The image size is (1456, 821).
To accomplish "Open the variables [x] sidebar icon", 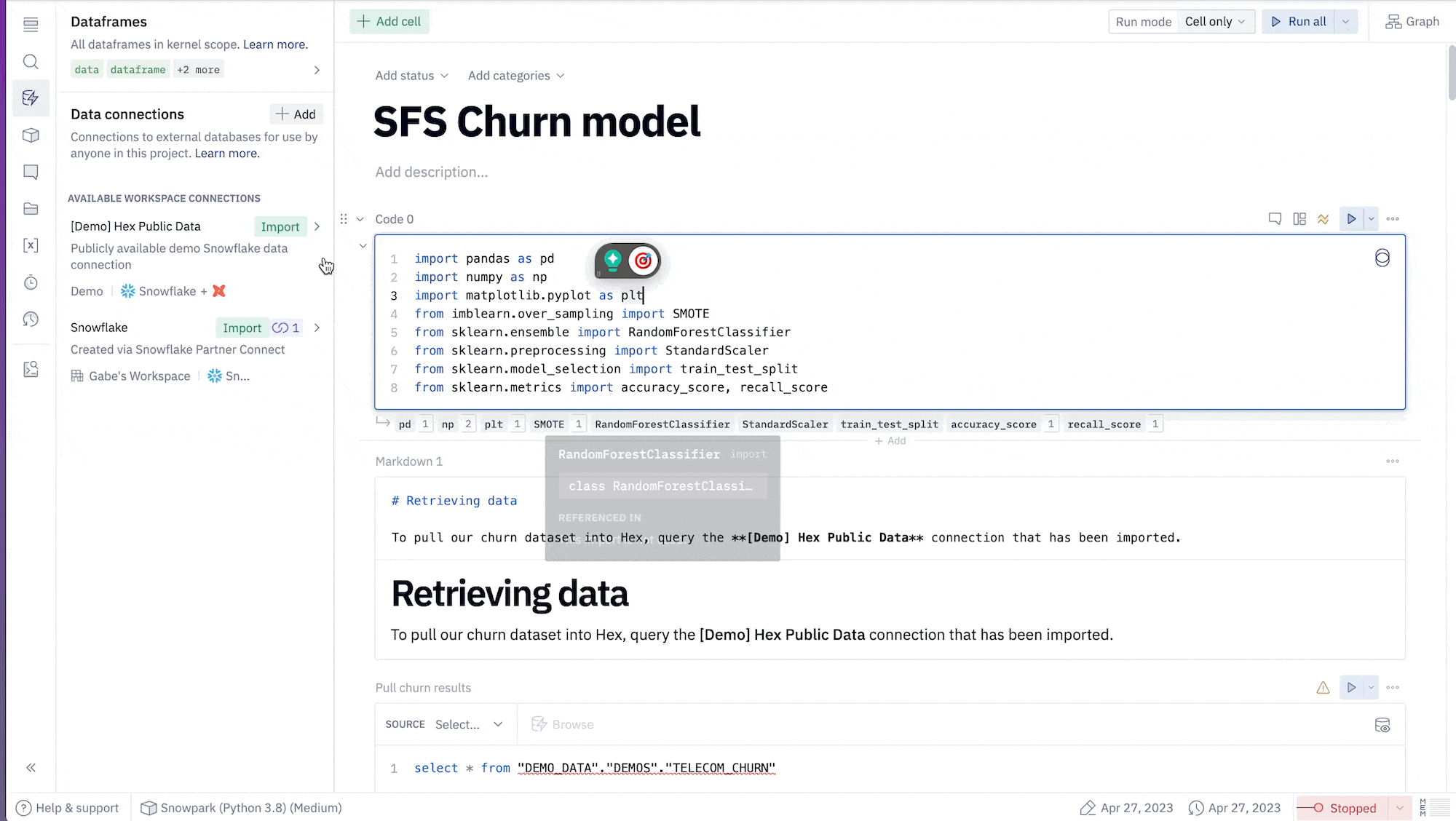I will click(31, 245).
